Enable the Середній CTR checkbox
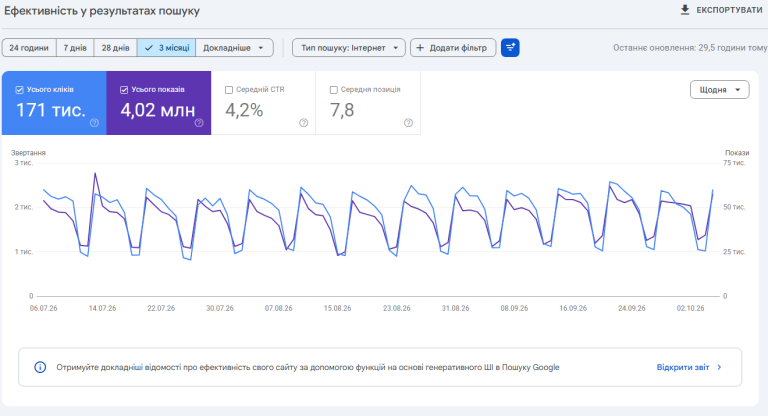The width and height of the screenshot is (768, 416). coord(229,90)
